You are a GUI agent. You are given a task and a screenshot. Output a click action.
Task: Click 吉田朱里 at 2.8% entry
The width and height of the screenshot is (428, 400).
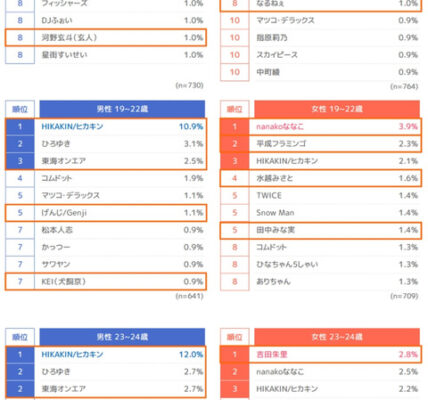(x=321, y=354)
